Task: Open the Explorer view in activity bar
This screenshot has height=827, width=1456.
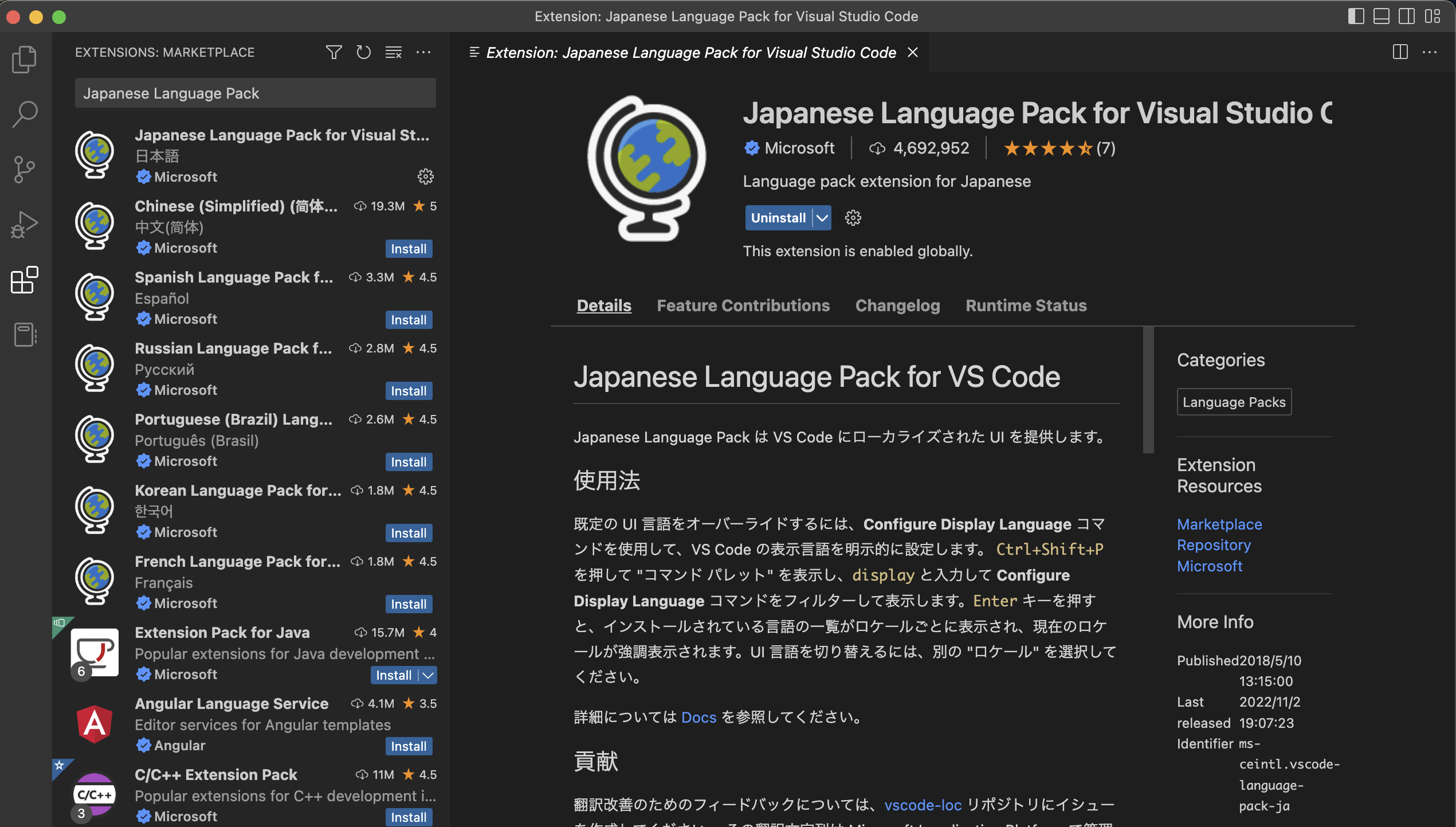Action: pyautogui.click(x=25, y=59)
